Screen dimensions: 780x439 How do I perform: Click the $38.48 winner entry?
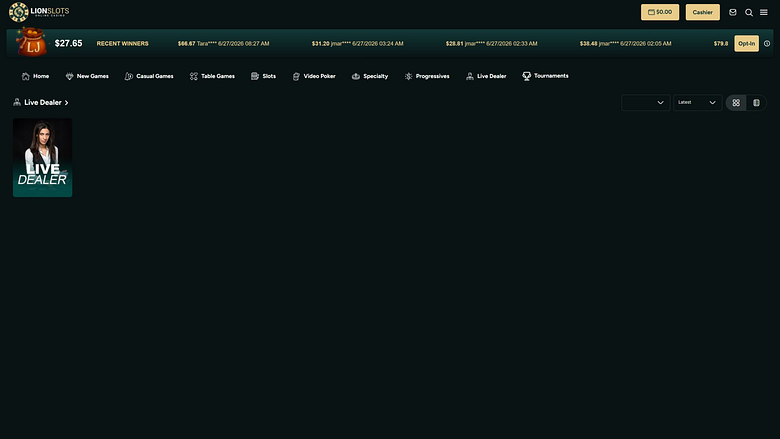coord(625,43)
